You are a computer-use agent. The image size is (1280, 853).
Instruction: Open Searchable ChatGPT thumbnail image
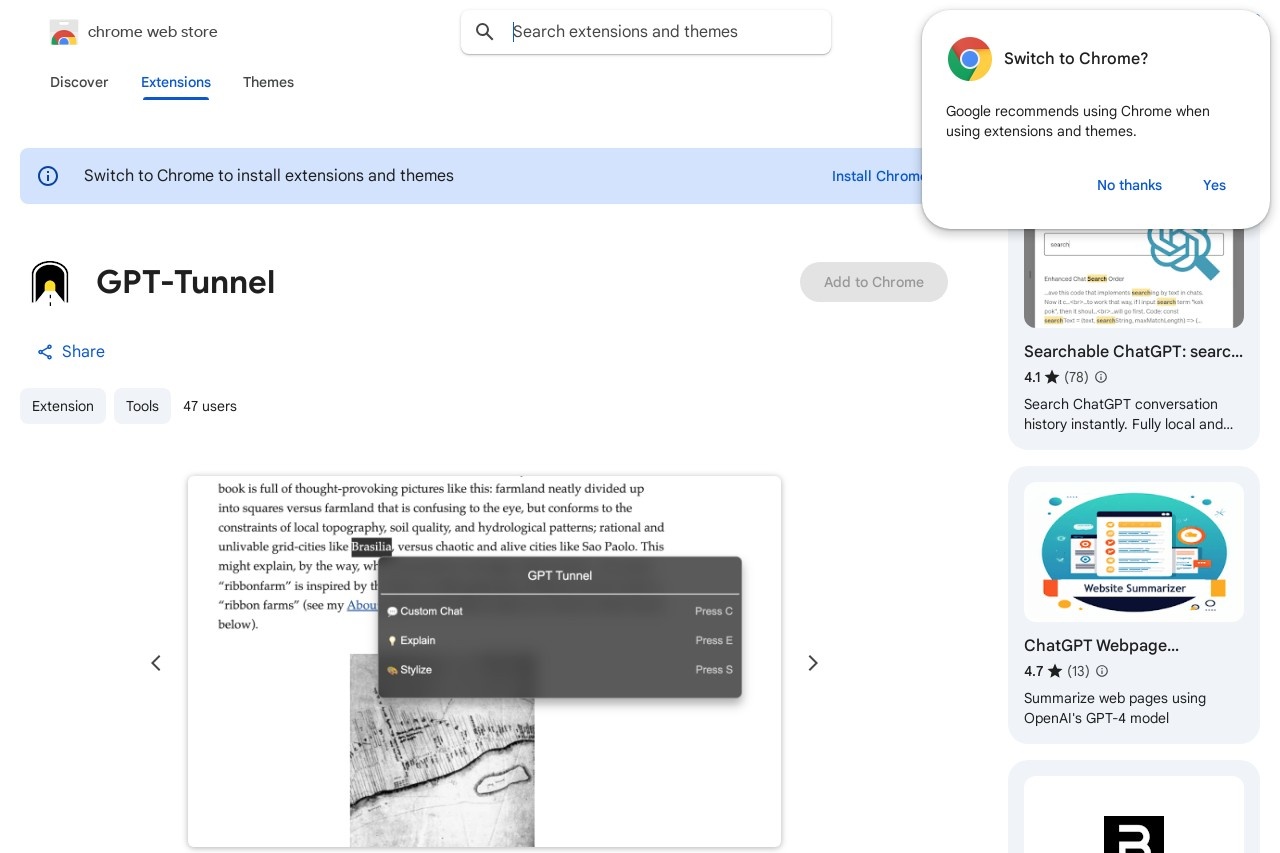[x=1134, y=277]
